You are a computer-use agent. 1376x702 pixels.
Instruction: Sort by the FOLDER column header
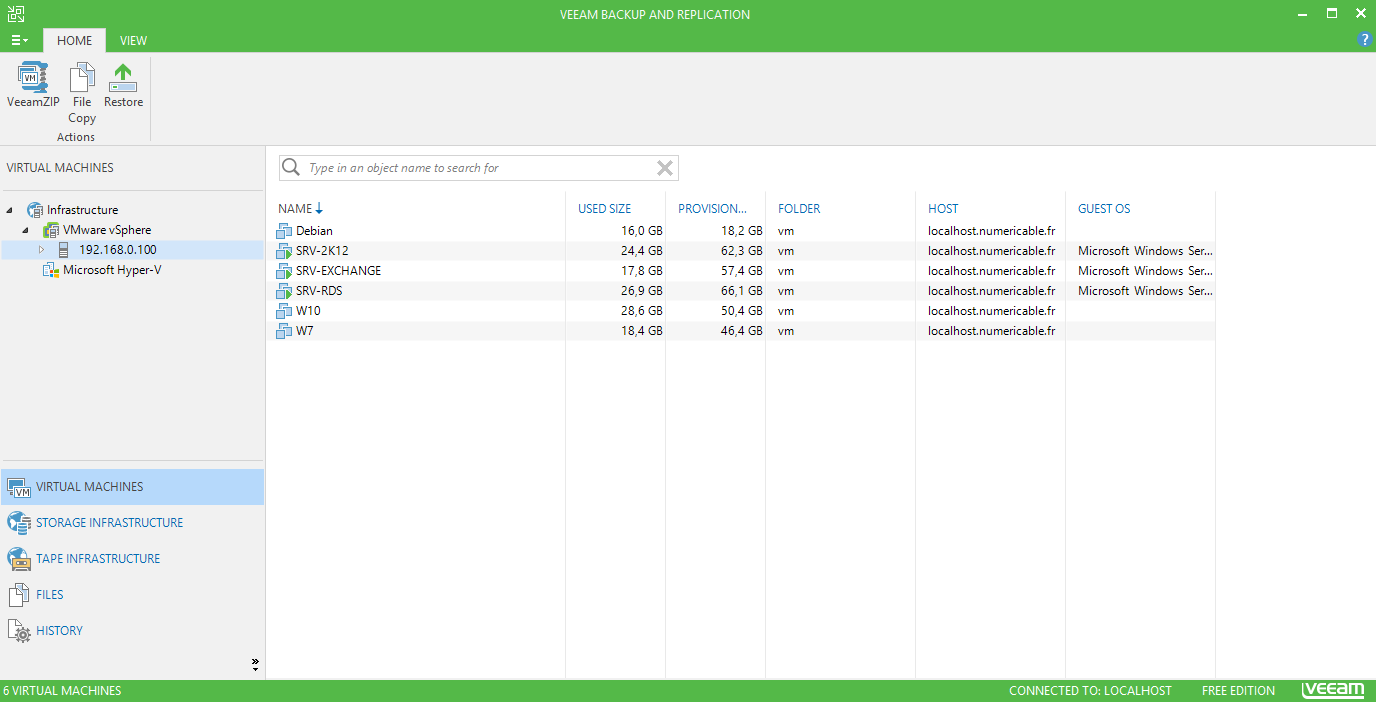[x=799, y=209]
